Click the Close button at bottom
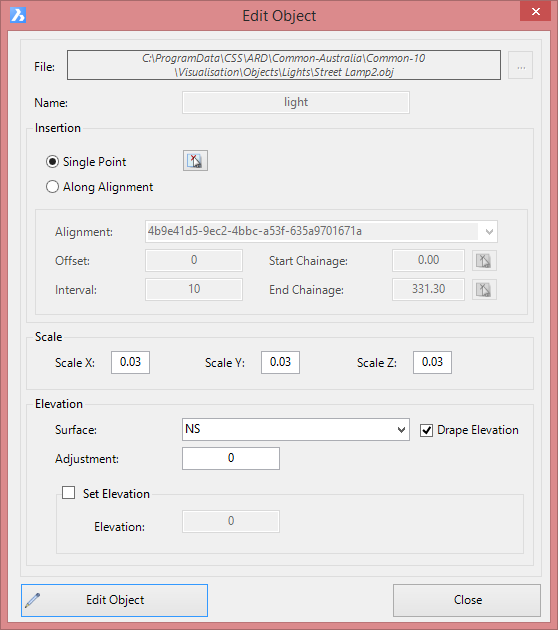Viewport: 558px width, 630px height. coord(467,600)
